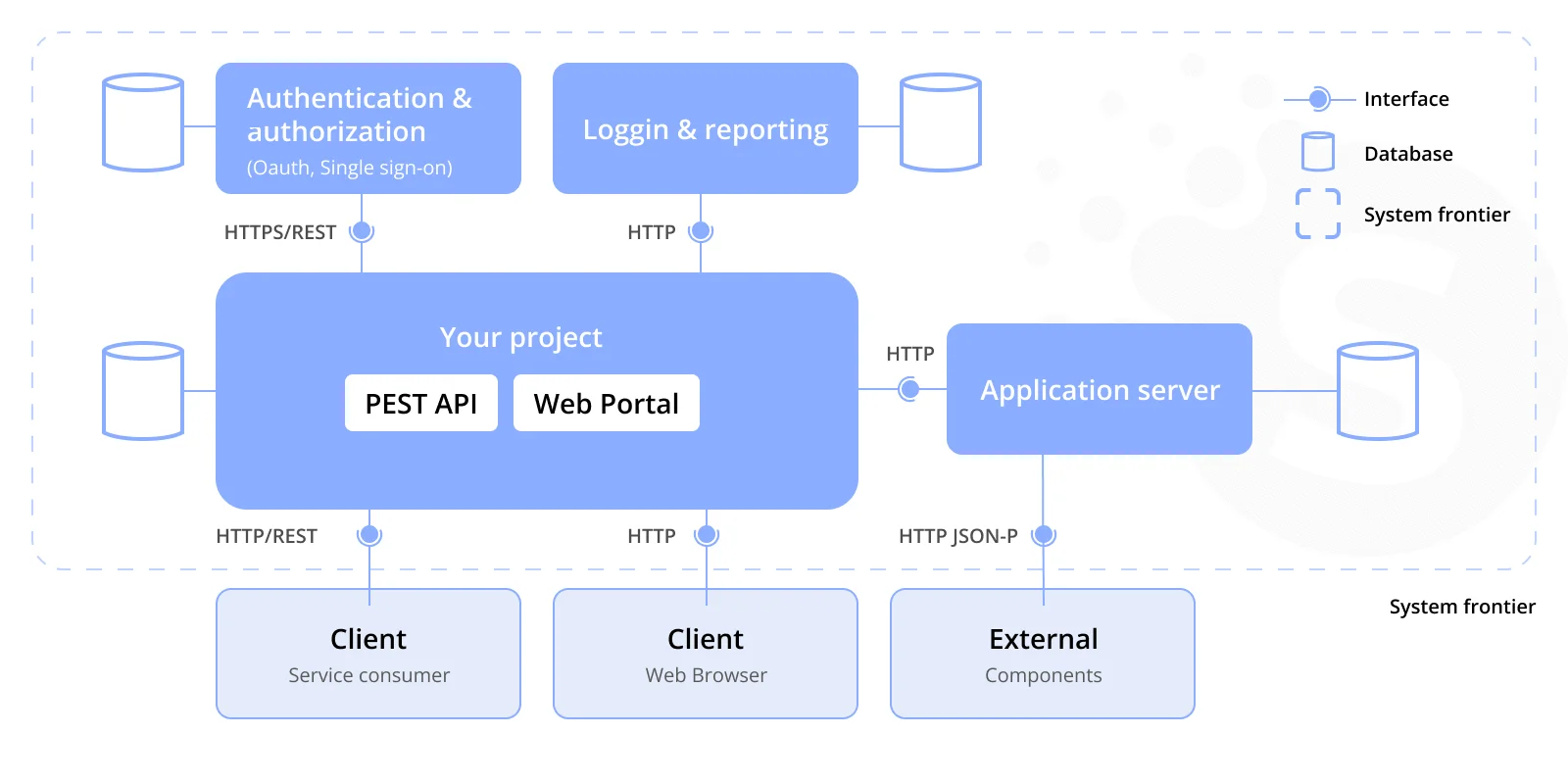This screenshot has height=784, width=1568.
Task: Click the Database icon in the legend
Action: click(x=1318, y=152)
